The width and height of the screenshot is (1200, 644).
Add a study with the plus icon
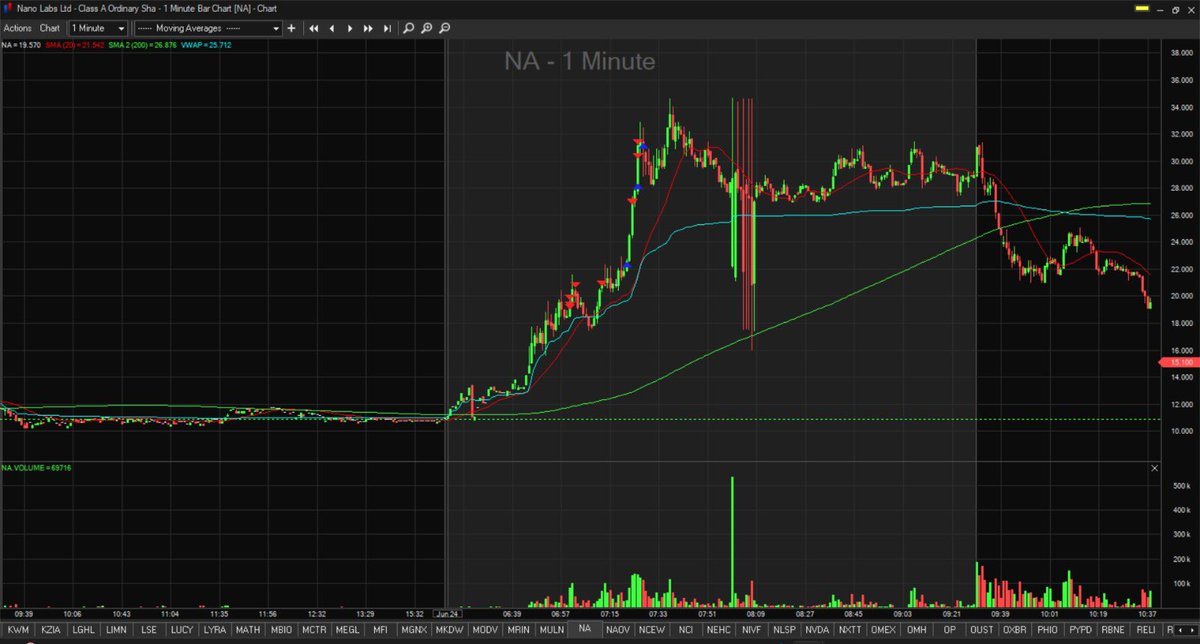click(292, 29)
